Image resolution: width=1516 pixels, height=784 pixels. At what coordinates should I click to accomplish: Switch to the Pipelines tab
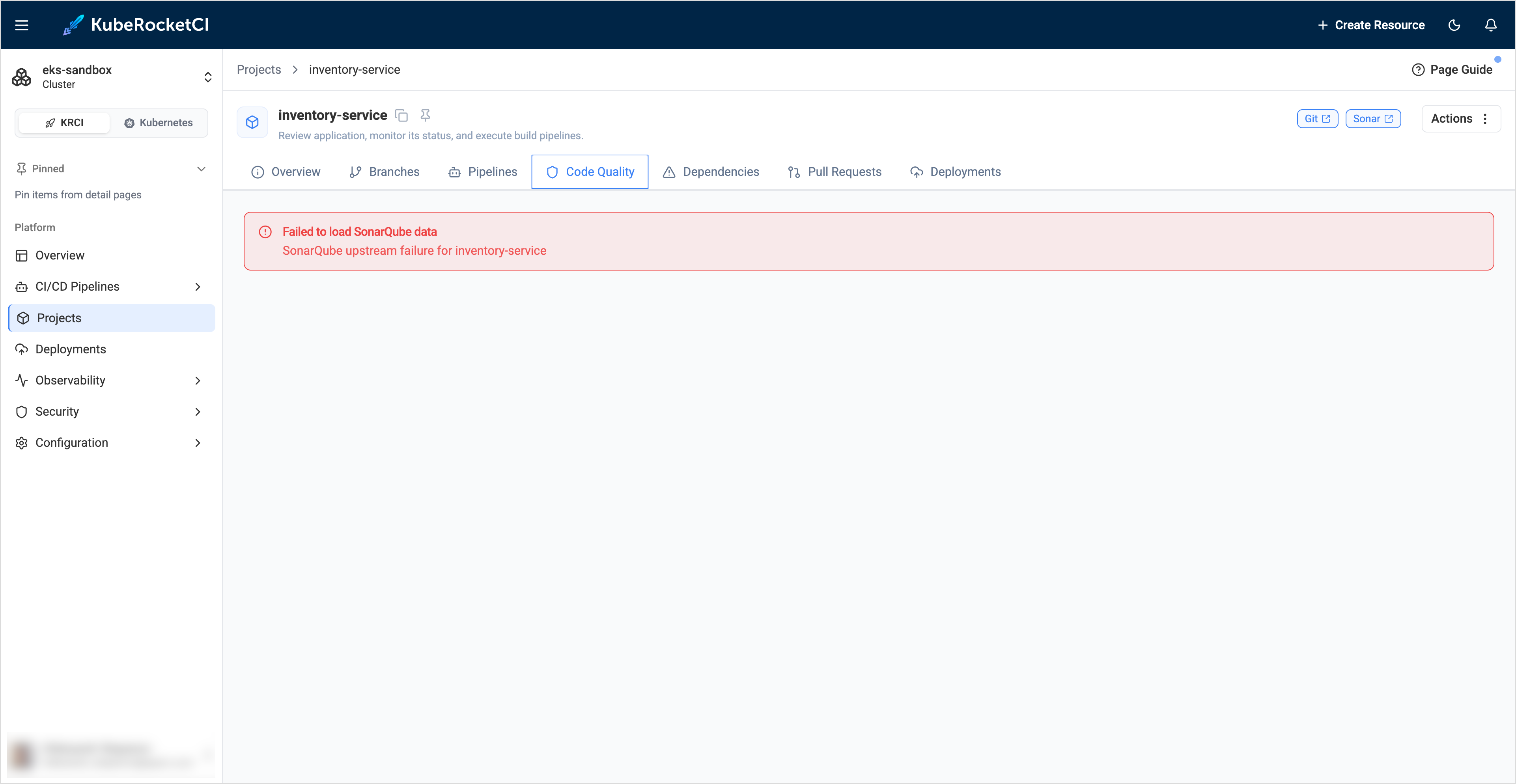point(483,172)
